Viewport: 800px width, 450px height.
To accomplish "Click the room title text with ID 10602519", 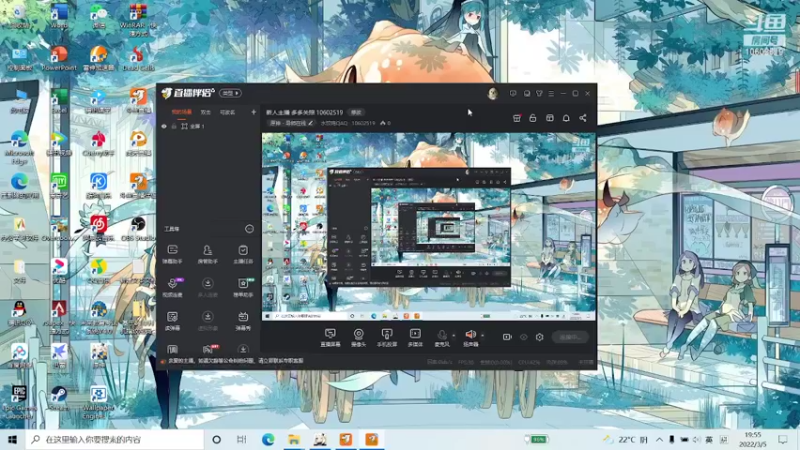I will pos(304,112).
